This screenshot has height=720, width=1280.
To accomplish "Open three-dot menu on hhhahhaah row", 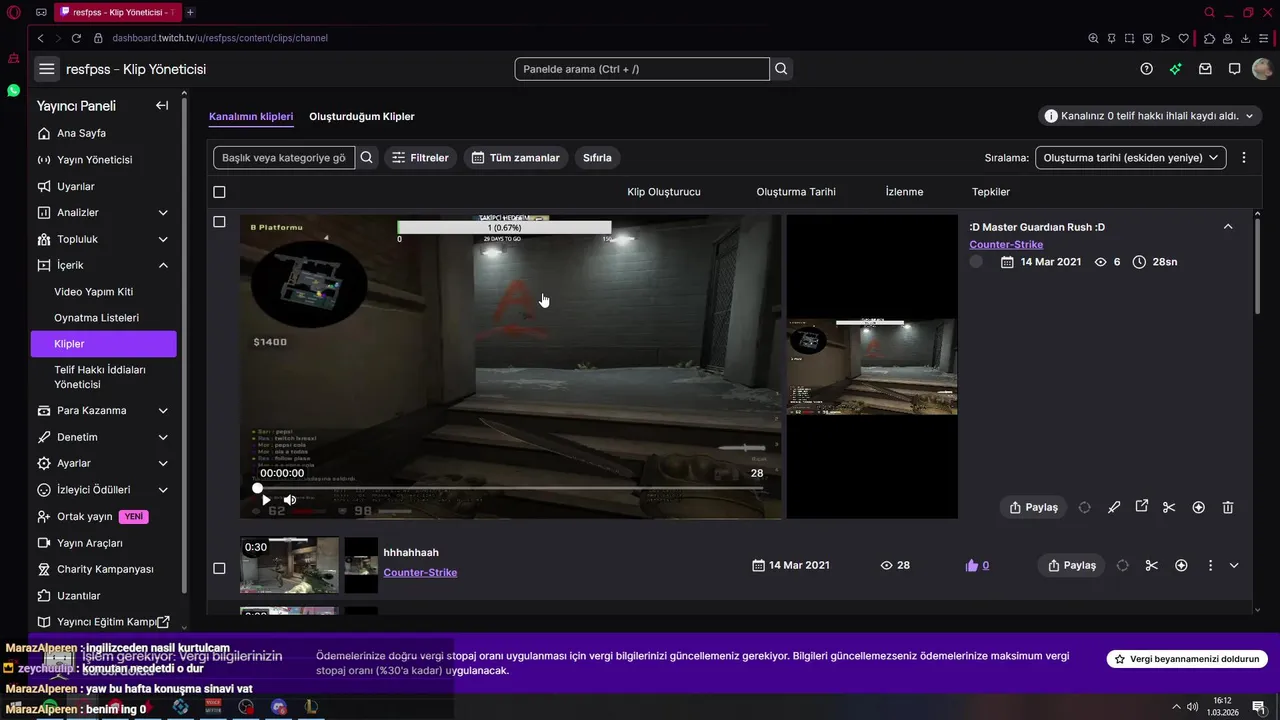I will pos(1210,565).
